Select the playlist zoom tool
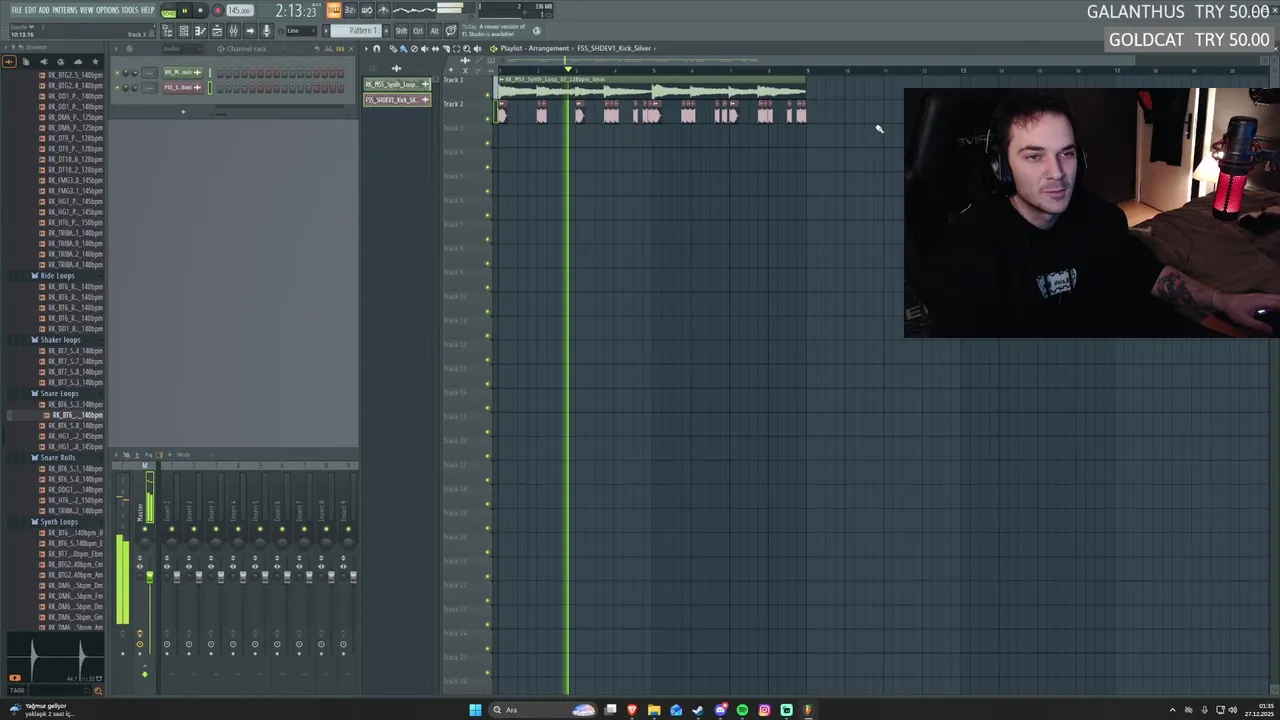 click(x=467, y=48)
